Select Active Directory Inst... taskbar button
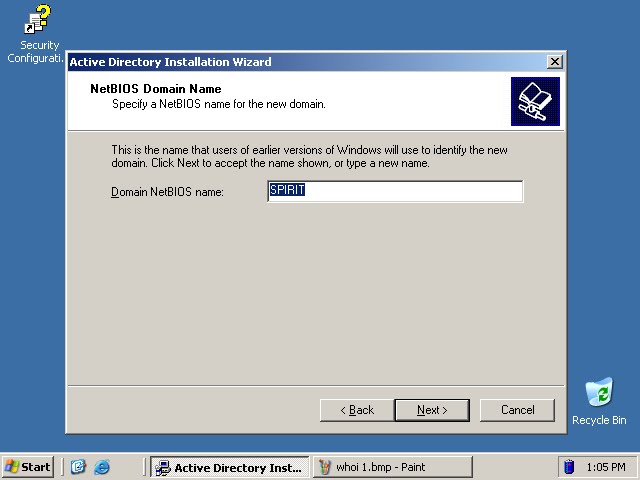This screenshot has width=640, height=480. pos(229,467)
